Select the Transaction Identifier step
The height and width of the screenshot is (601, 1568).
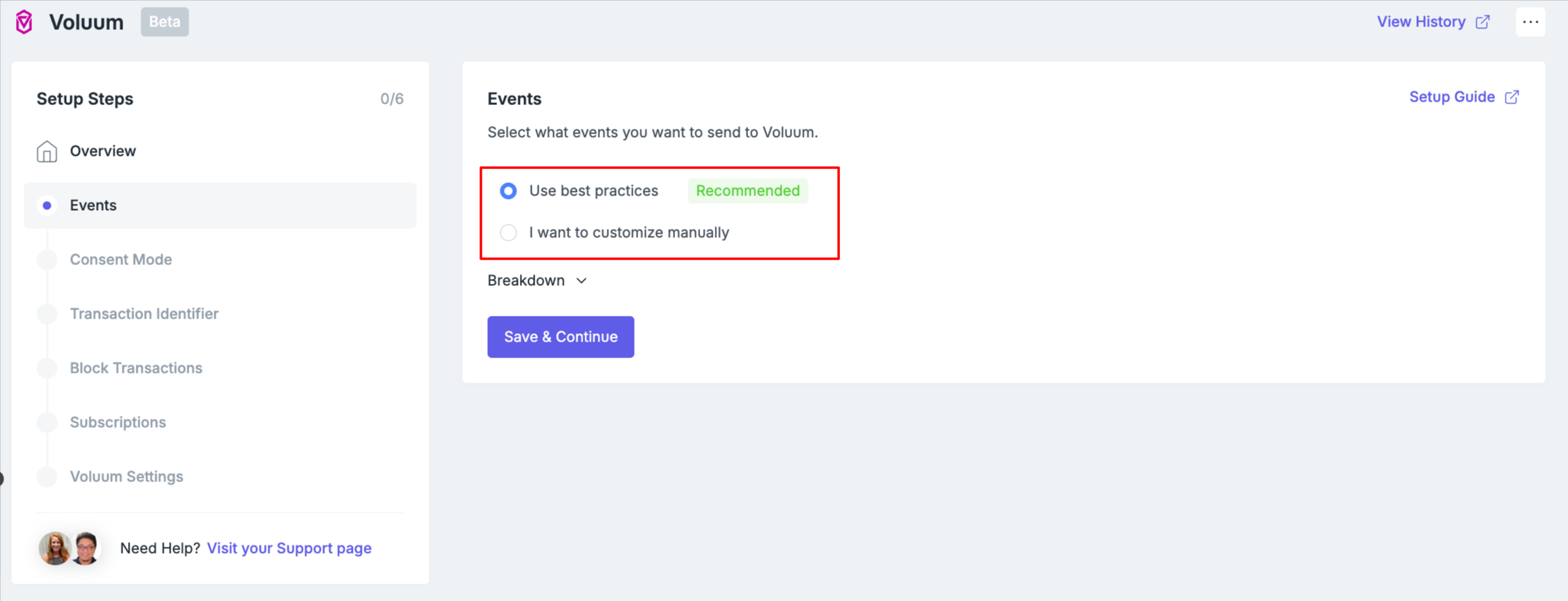(144, 313)
